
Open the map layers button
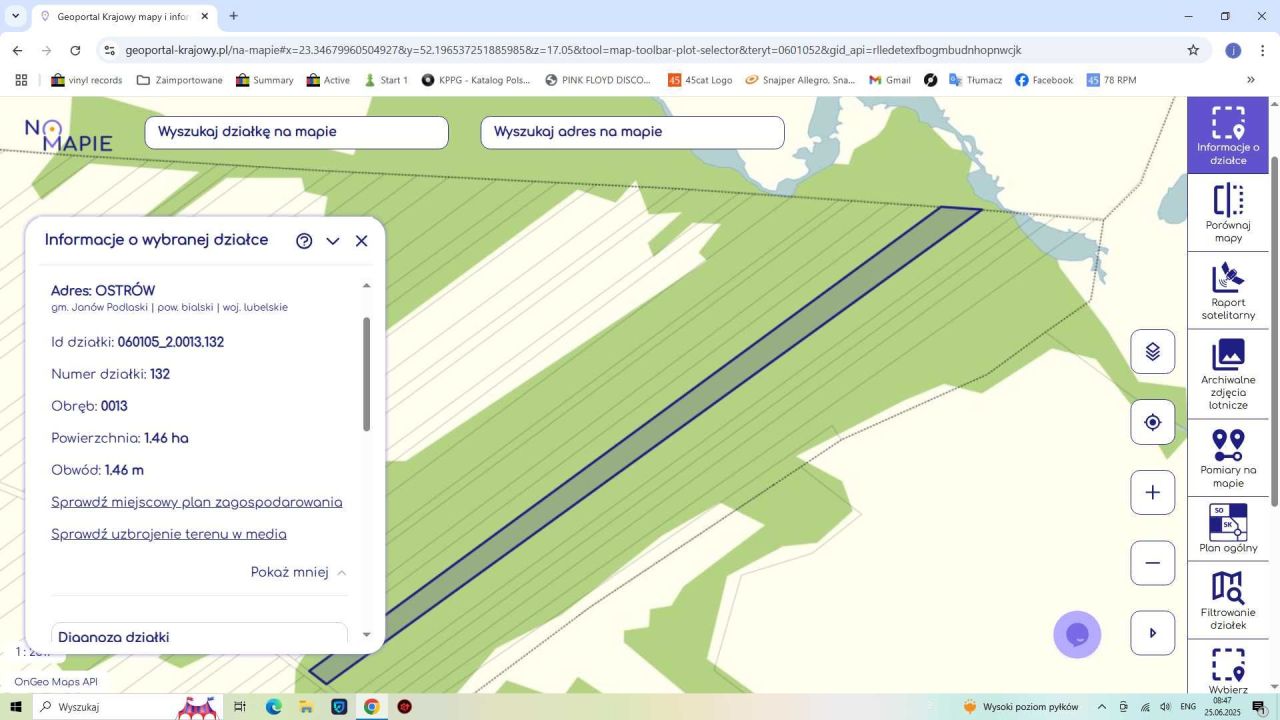(x=1153, y=352)
